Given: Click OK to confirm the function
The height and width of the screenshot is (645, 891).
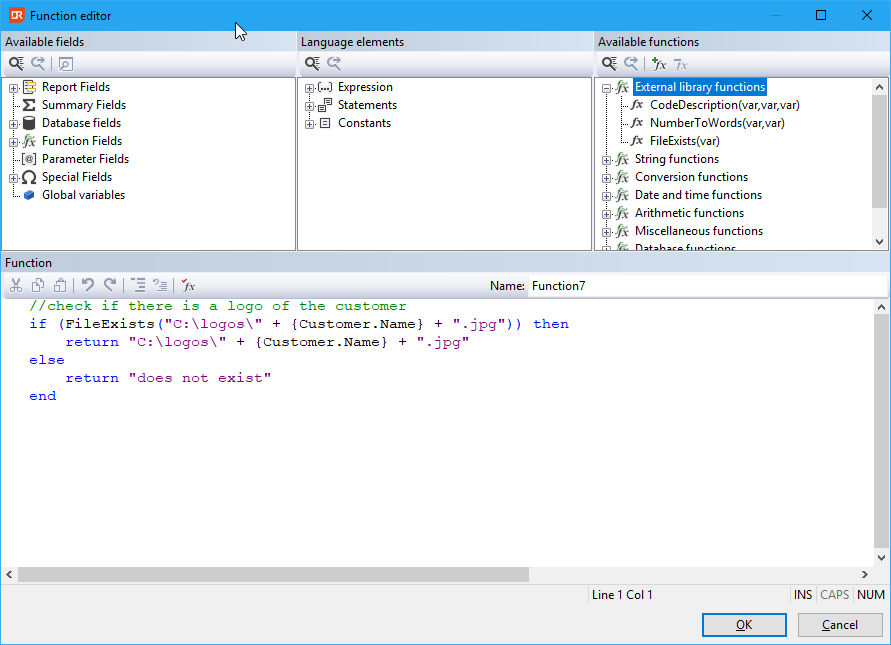Looking at the screenshot, I should pyautogui.click(x=744, y=625).
